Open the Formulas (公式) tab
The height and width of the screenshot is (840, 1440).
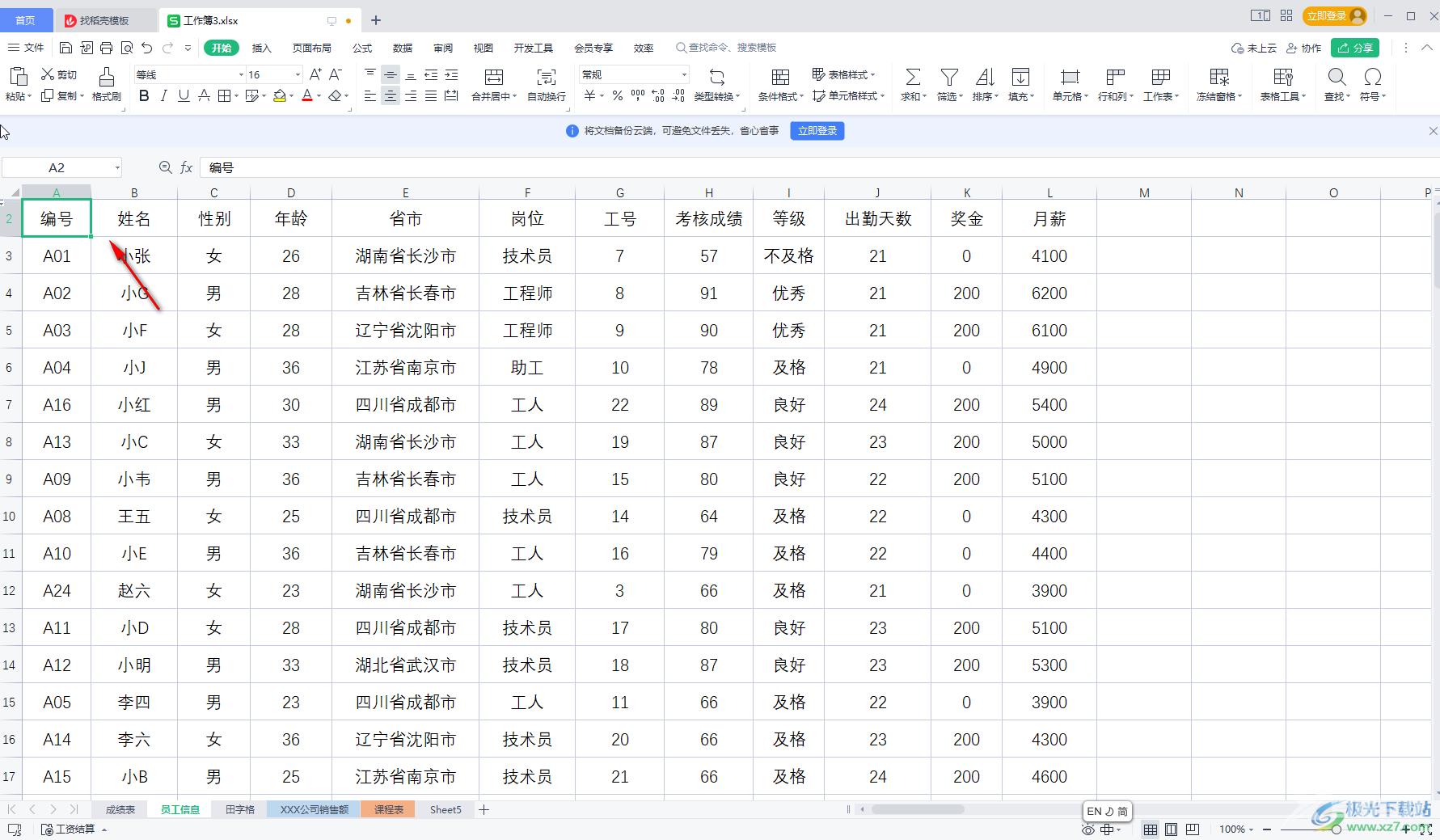coord(362,48)
